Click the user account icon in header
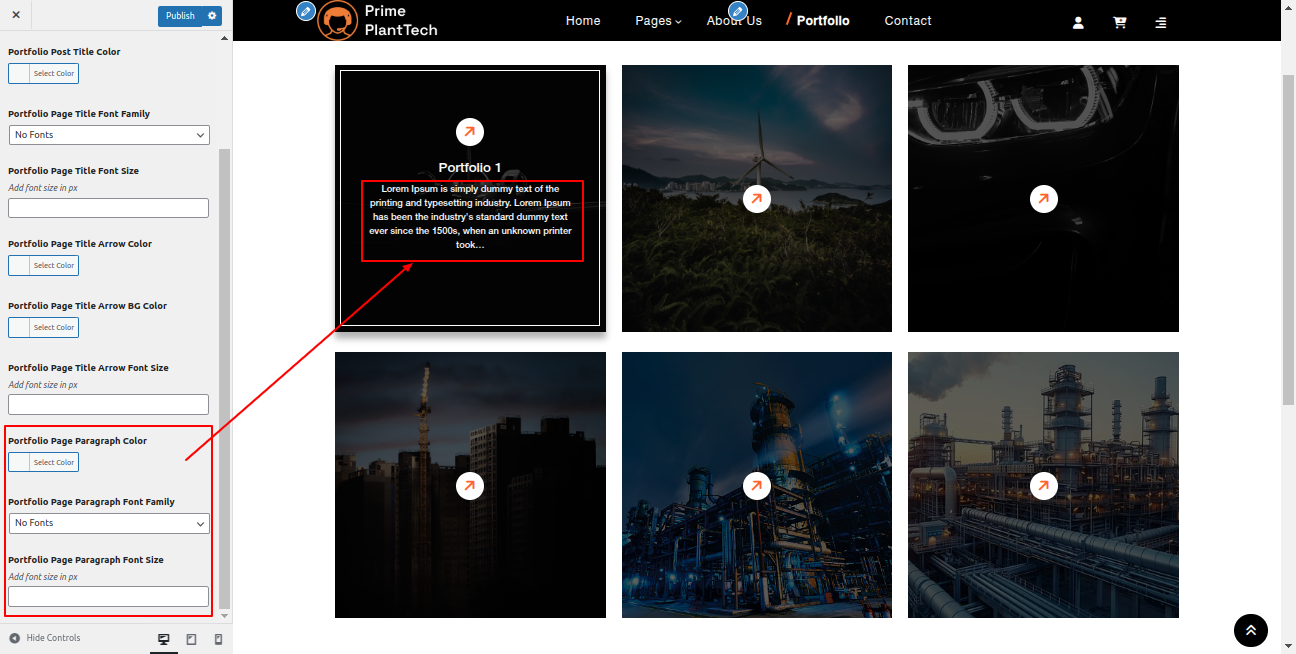 (x=1078, y=22)
